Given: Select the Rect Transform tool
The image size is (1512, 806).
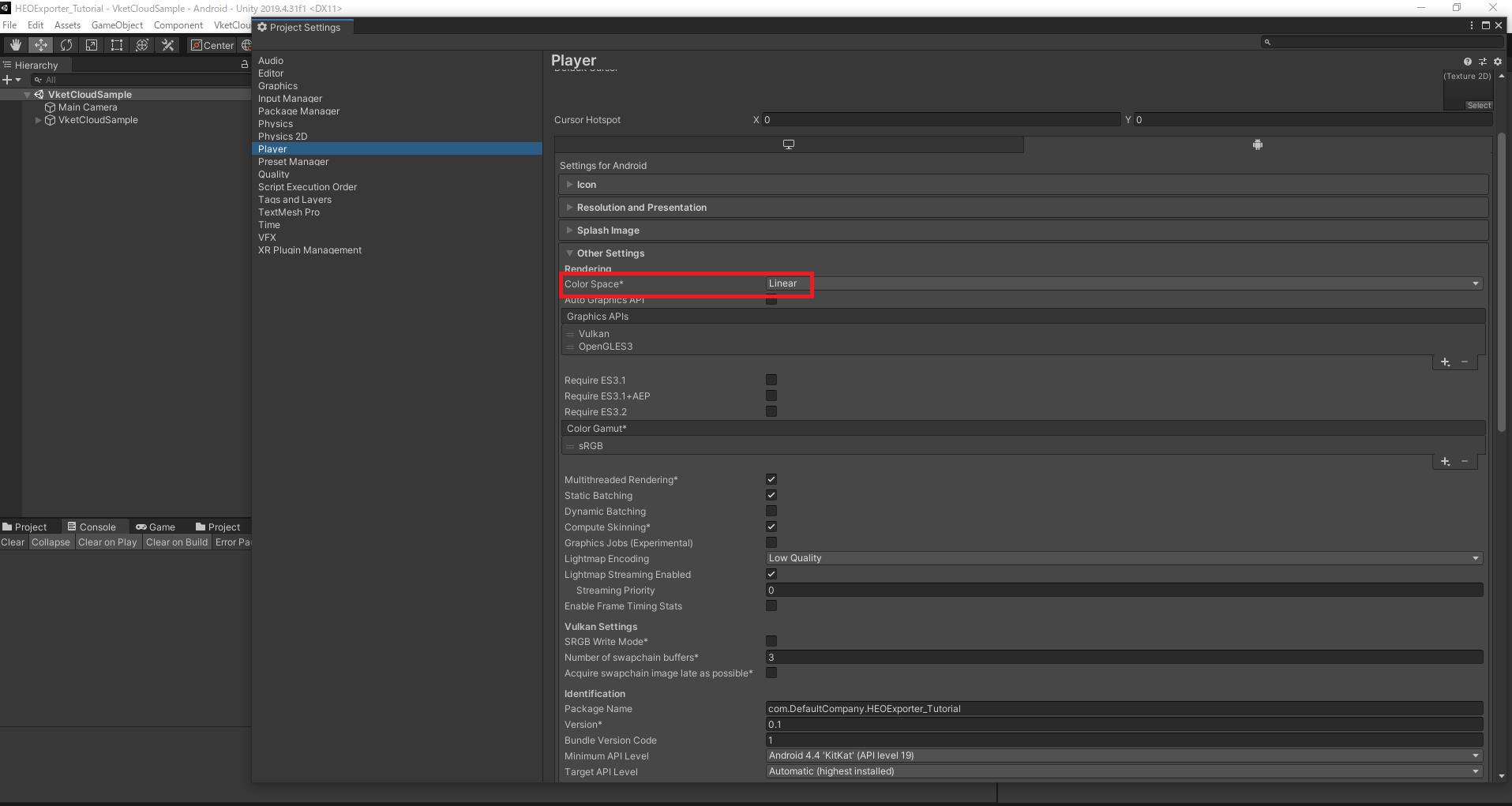Looking at the screenshot, I should click(117, 45).
